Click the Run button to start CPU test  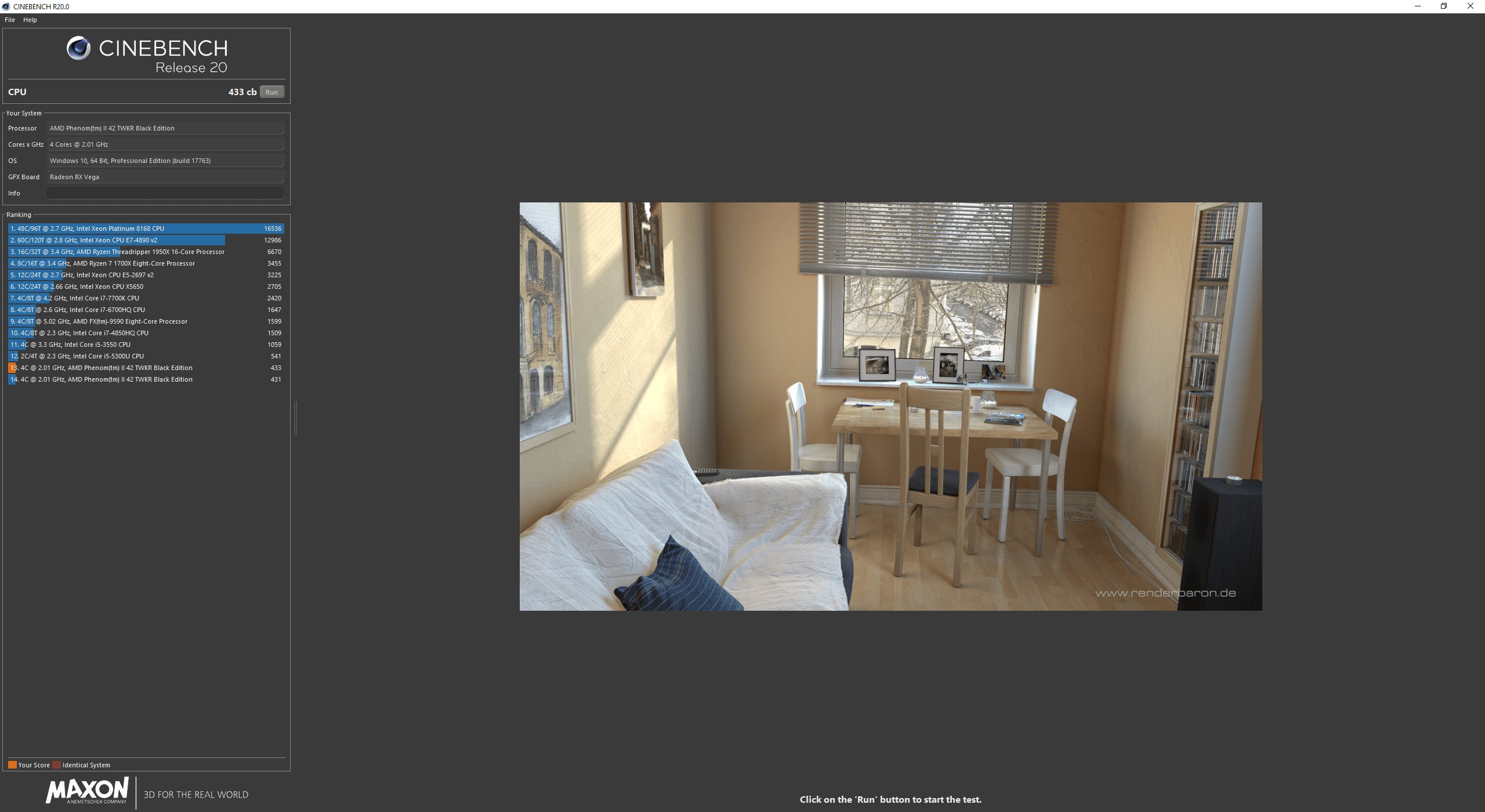point(272,92)
